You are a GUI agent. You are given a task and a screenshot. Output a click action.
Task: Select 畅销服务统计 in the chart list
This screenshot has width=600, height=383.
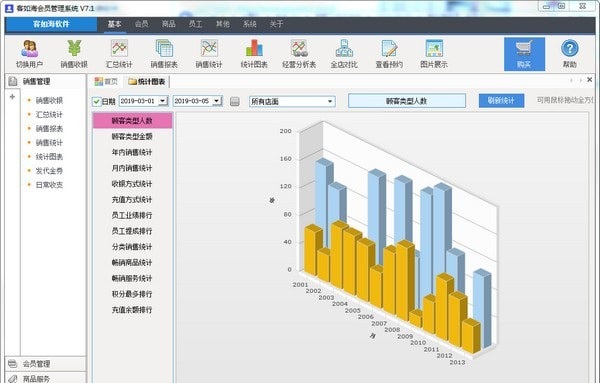click(x=132, y=278)
